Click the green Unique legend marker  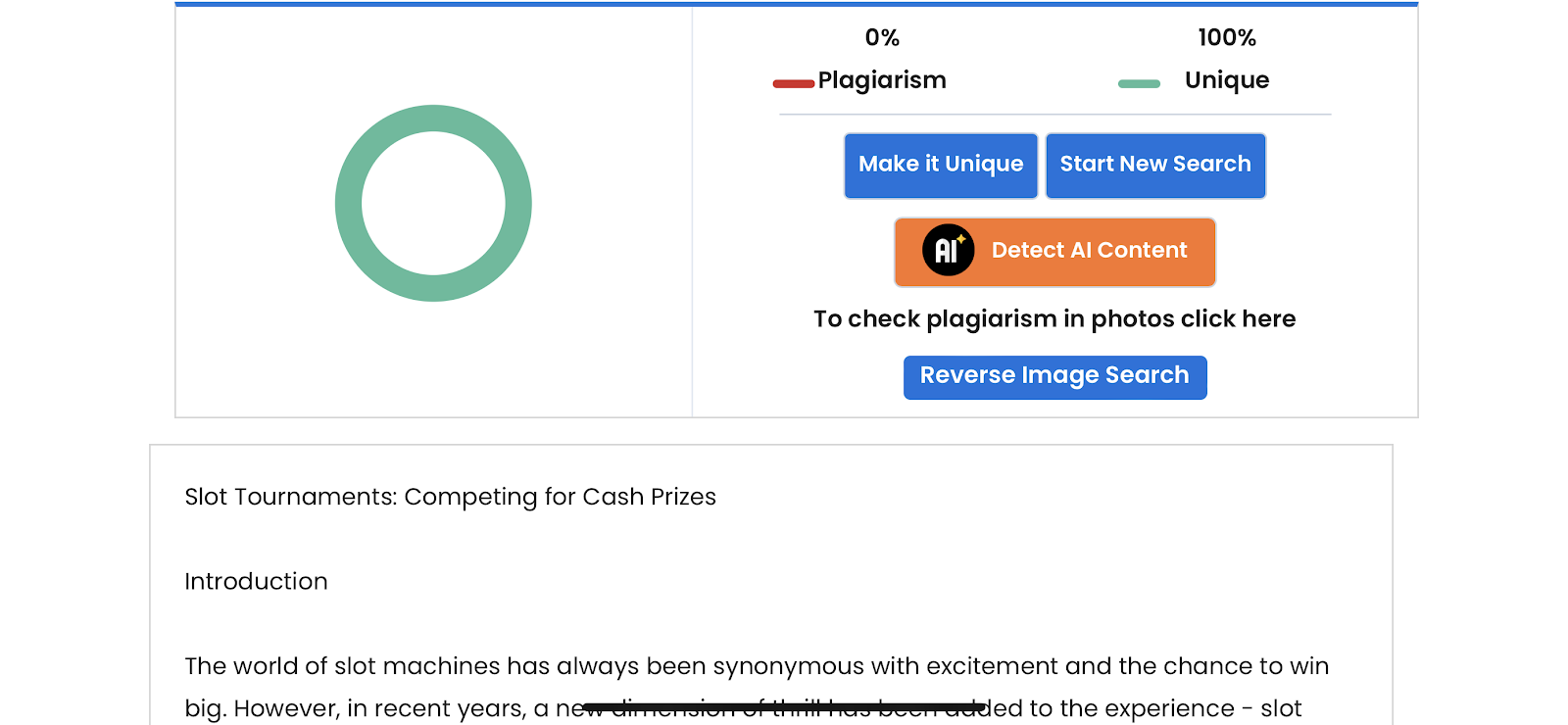point(1139,83)
